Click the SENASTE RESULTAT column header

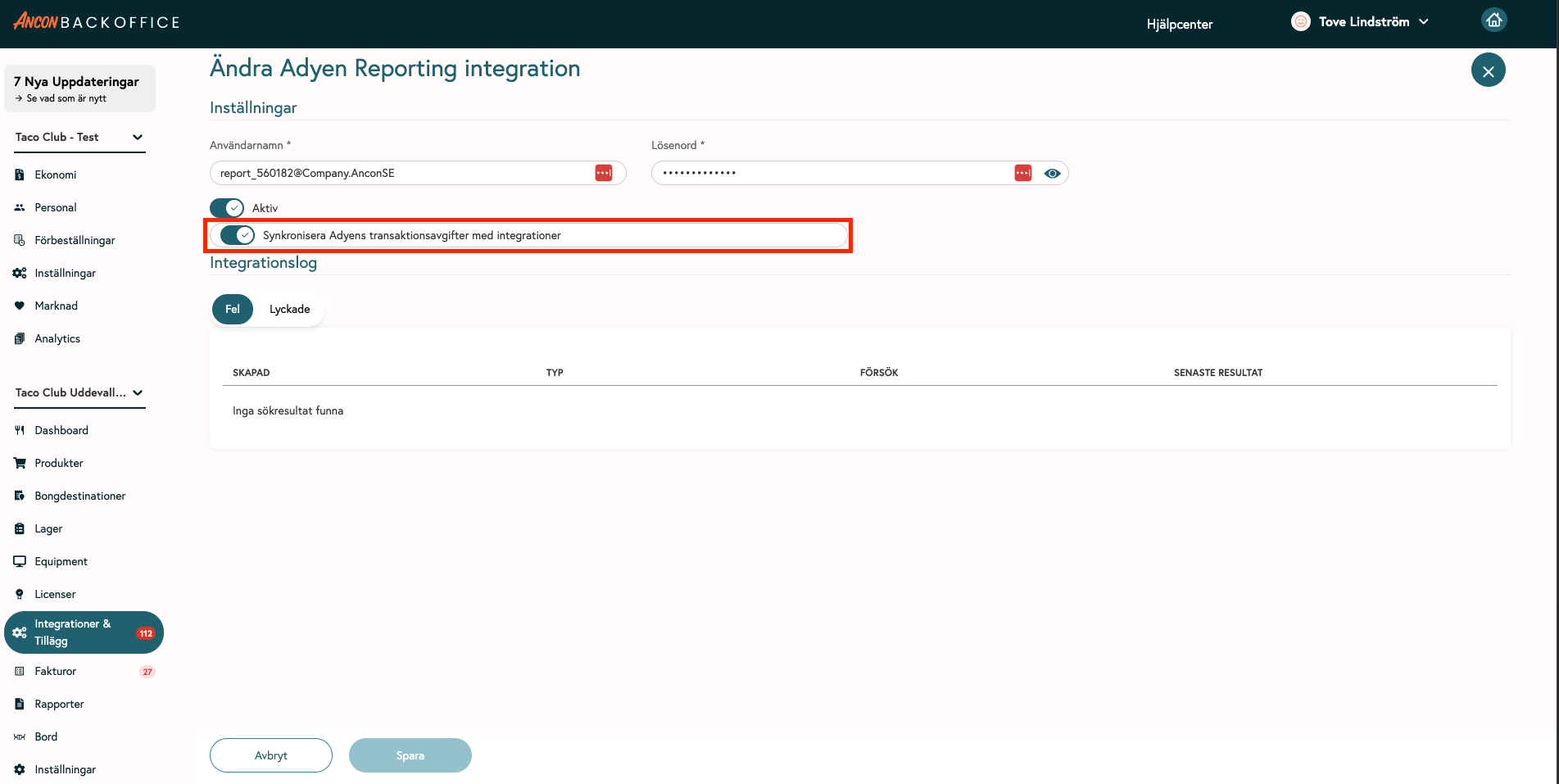click(1218, 373)
